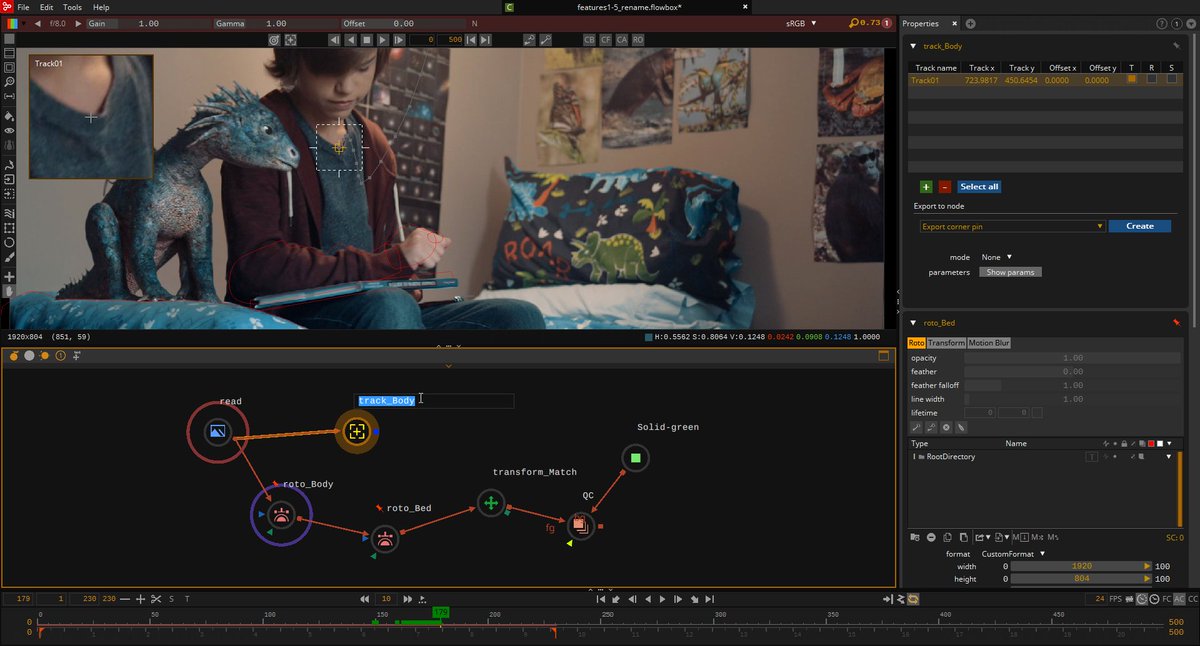
Task: Toggle the S checkbox for Track01
Action: [x=1172, y=79]
